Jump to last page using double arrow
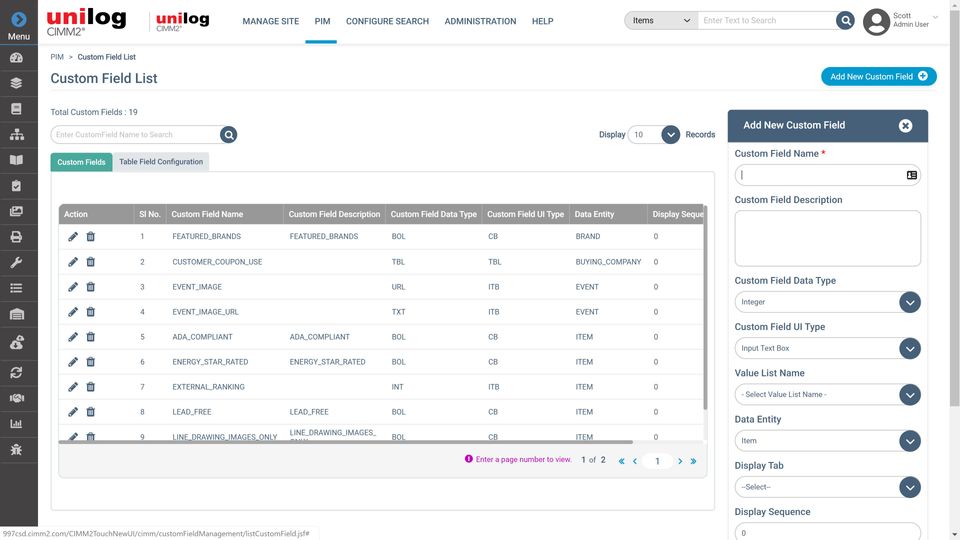This screenshot has width=960, height=540. click(694, 461)
